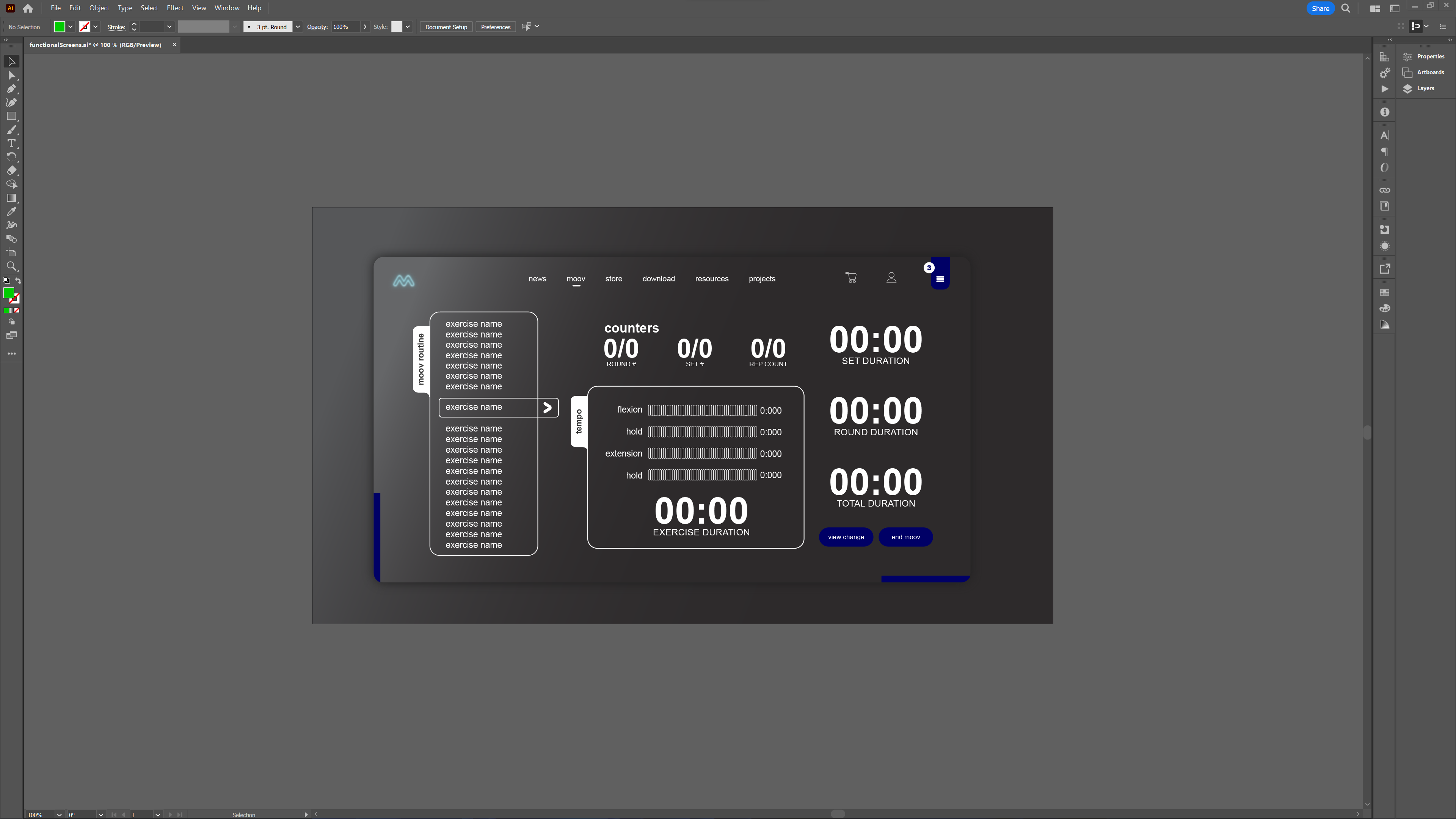Select the Zoom tool
The height and width of the screenshot is (819, 1456).
point(11,266)
